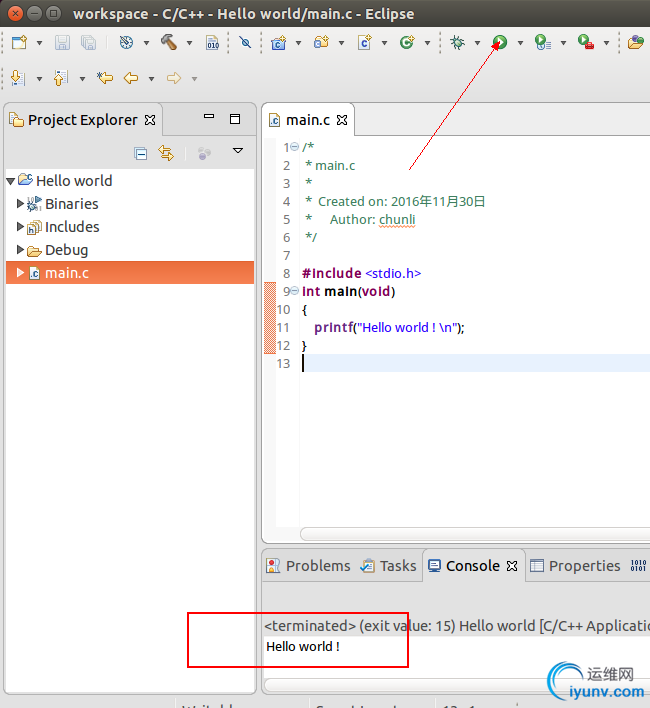Expand the Binaries folder

click(20, 204)
